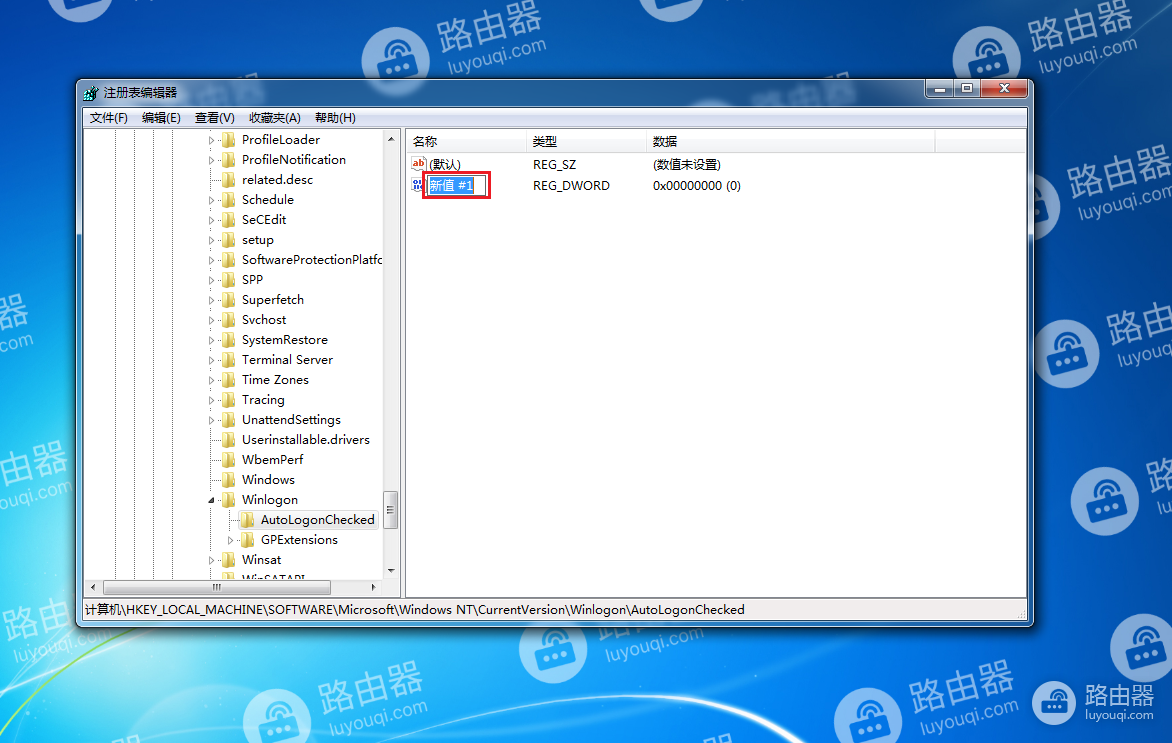The height and width of the screenshot is (743, 1172).
Task: Select the (默认) value name
Action: pos(444,164)
